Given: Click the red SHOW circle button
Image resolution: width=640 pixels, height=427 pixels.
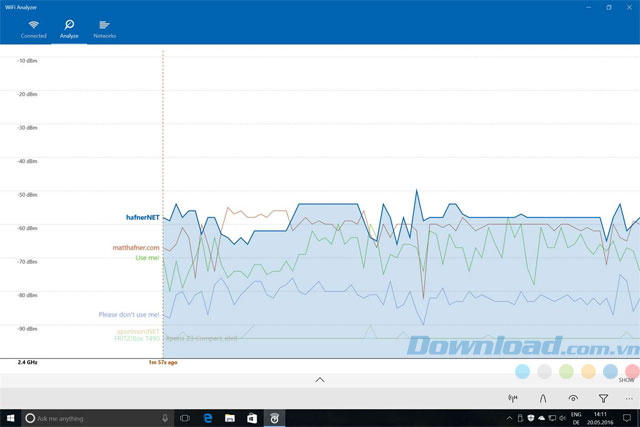Looking at the screenshot, I should (x=631, y=371).
